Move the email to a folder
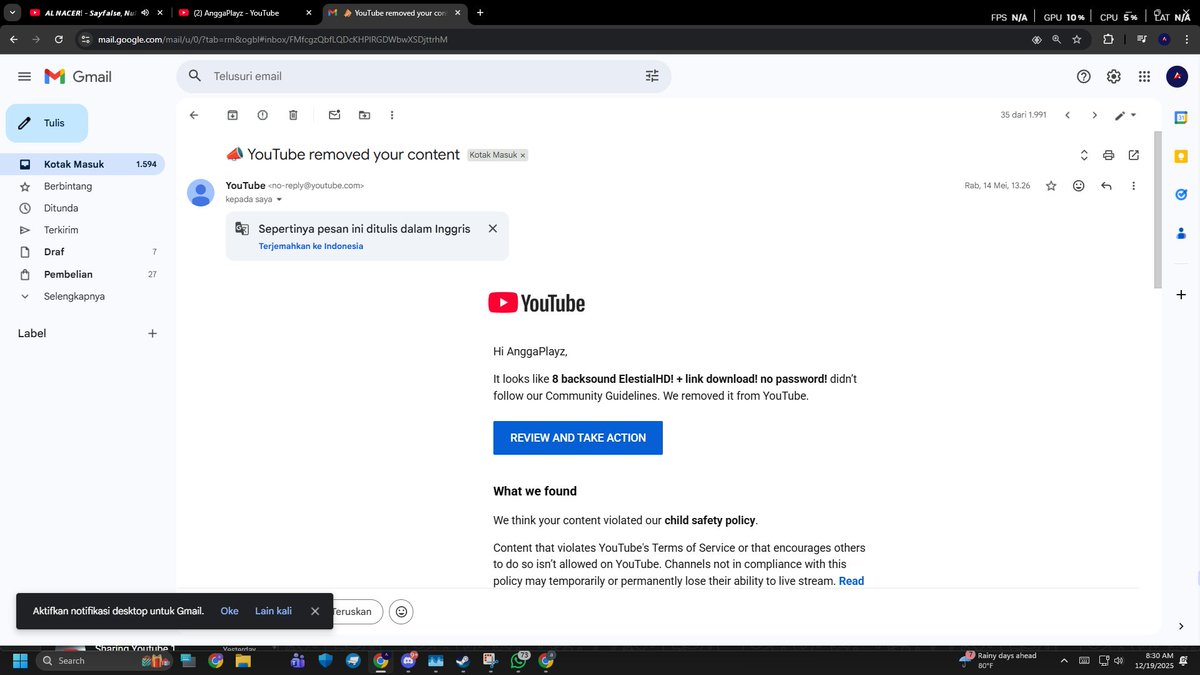The width and height of the screenshot is (1200, 675). [364, 115]
